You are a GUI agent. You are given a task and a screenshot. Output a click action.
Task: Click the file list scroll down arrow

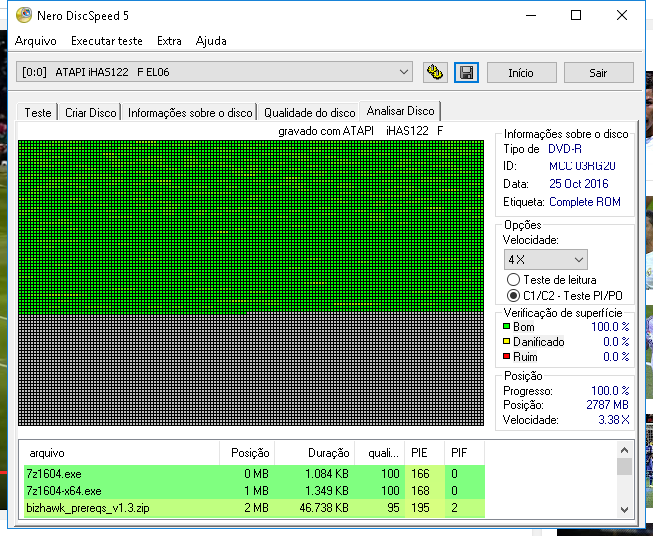pos(624,509)
